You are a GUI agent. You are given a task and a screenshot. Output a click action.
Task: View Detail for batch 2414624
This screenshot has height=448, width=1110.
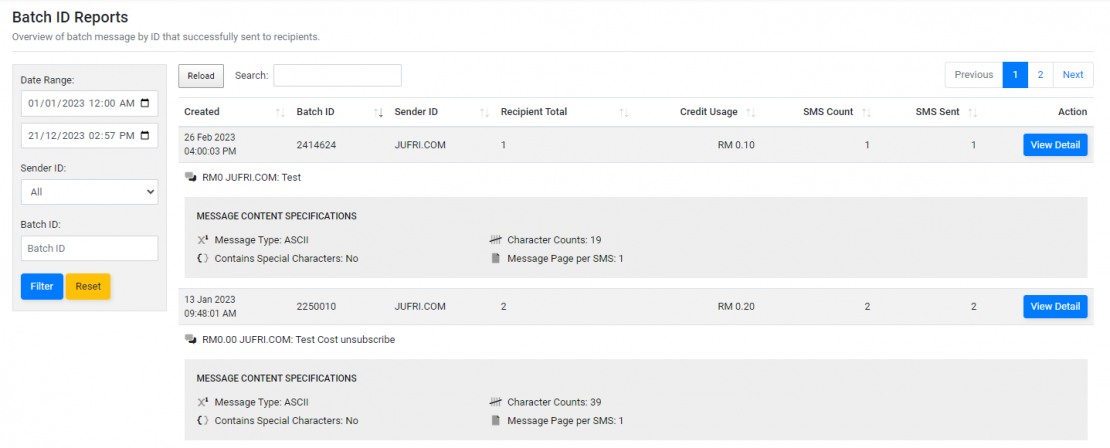click(x=1055, y=145)
